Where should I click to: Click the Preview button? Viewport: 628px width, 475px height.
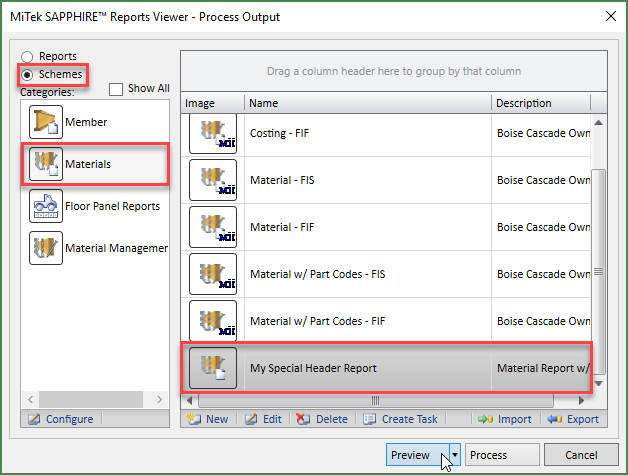(417, 455)
